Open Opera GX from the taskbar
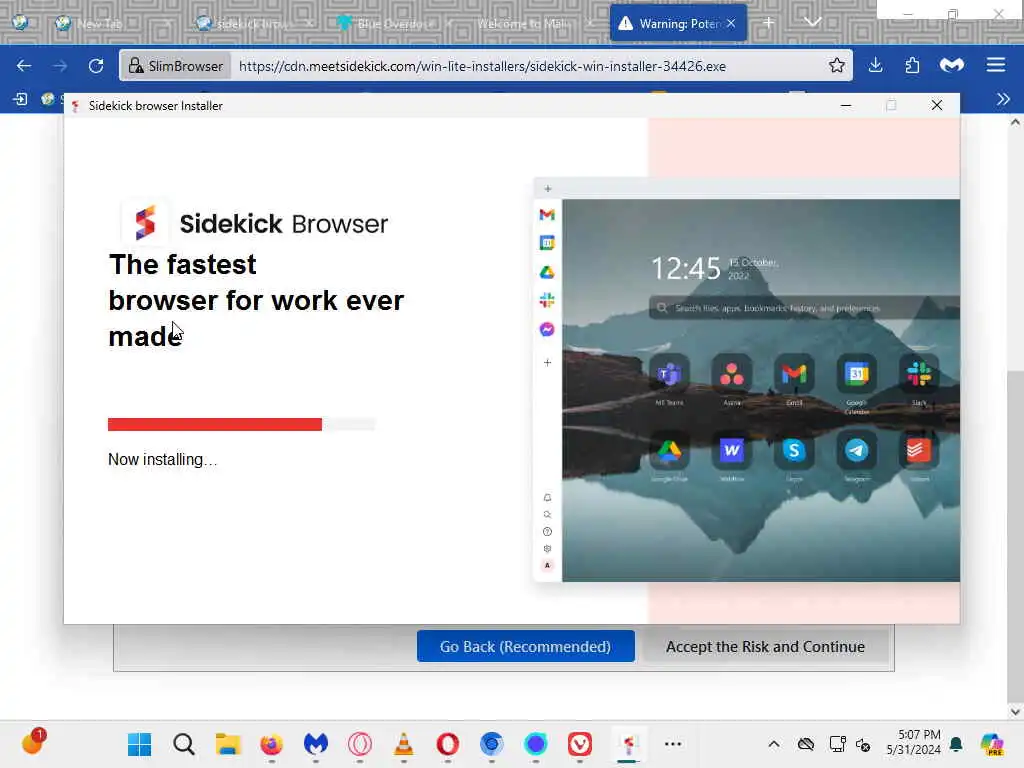The height and width of the screenshot is (768, 1024). point(360,744)
